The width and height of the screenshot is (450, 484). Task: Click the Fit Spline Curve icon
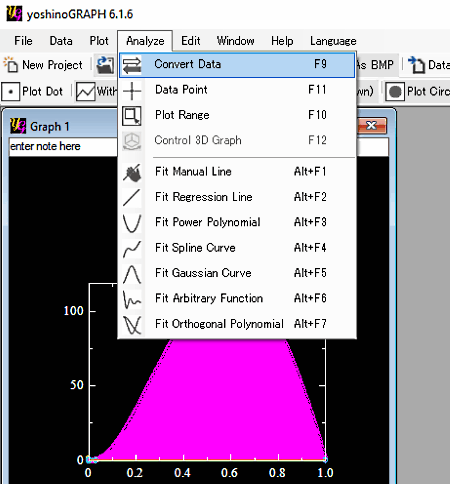[x=132, y=249]
